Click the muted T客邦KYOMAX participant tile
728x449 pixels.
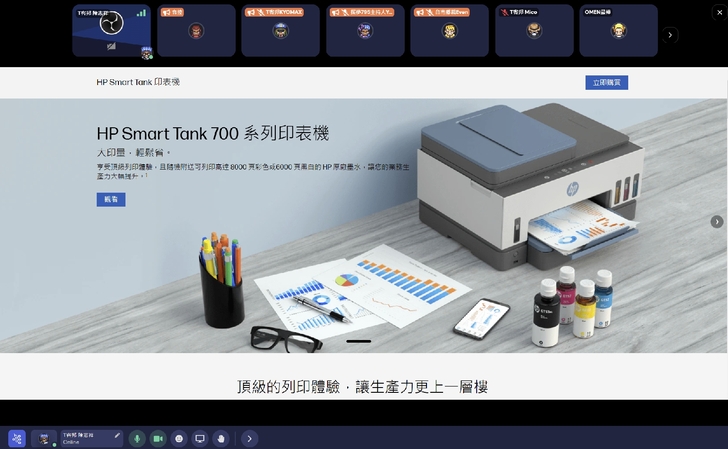[x=280, y=31]
